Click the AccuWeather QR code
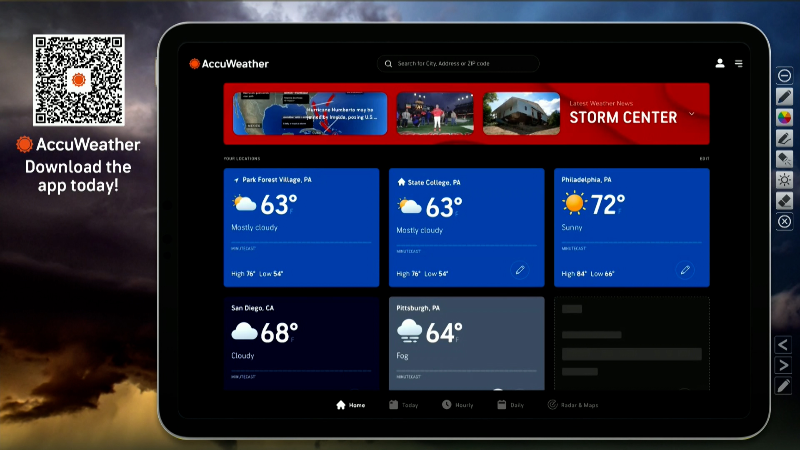This screenshot has width=800, height=450. (x=79, y=80)
